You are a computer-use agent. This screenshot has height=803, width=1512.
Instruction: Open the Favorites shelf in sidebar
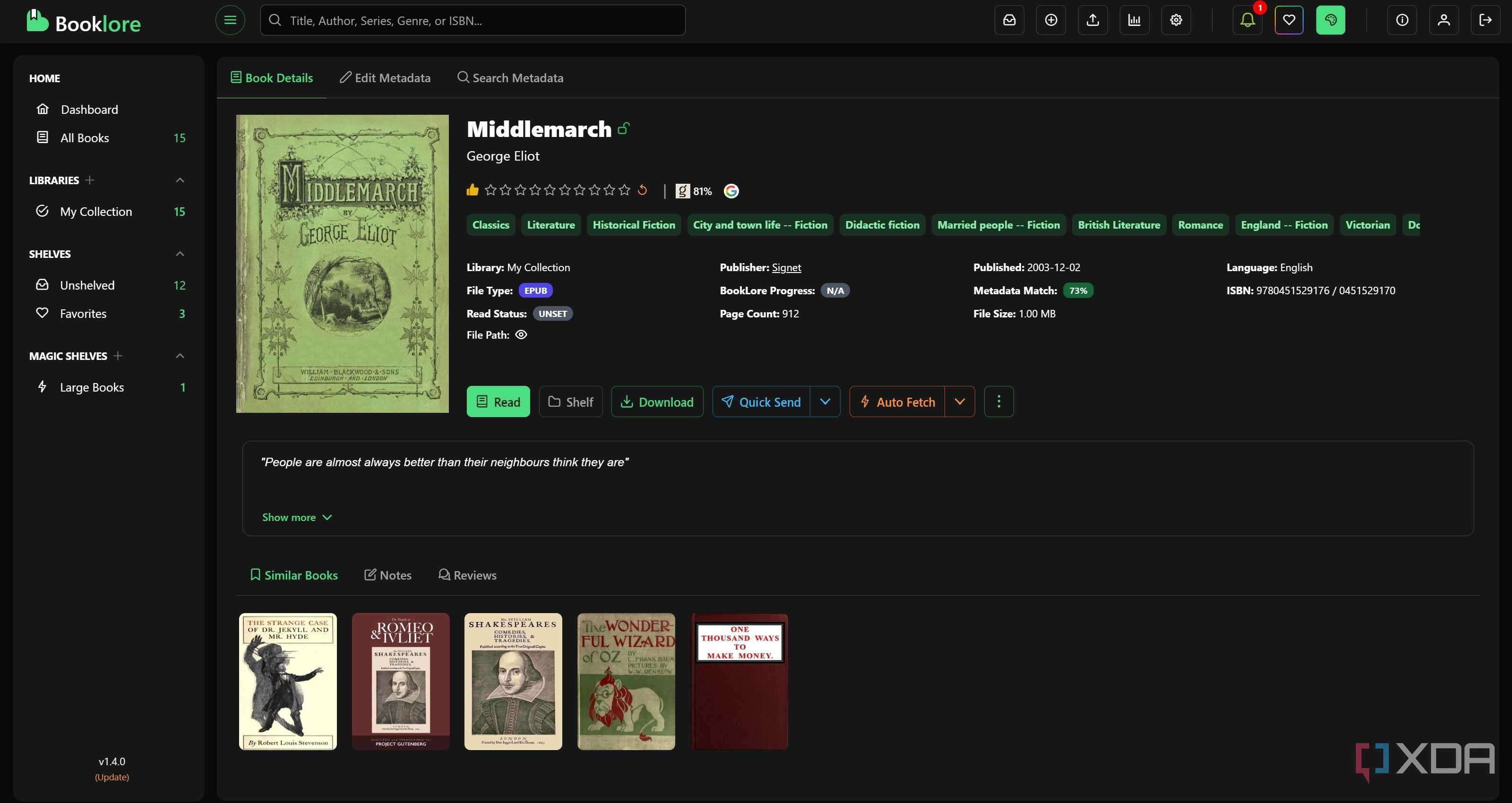[110, 314]
